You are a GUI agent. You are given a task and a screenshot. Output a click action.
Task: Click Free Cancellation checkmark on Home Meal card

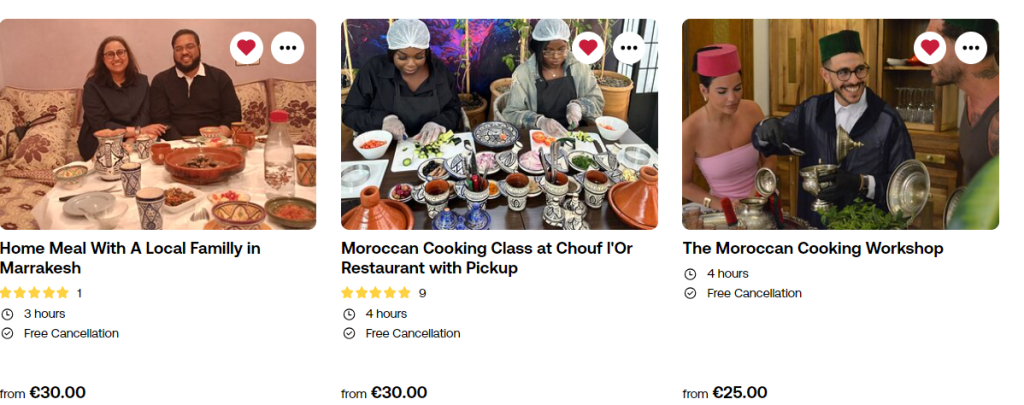point(7,334)
